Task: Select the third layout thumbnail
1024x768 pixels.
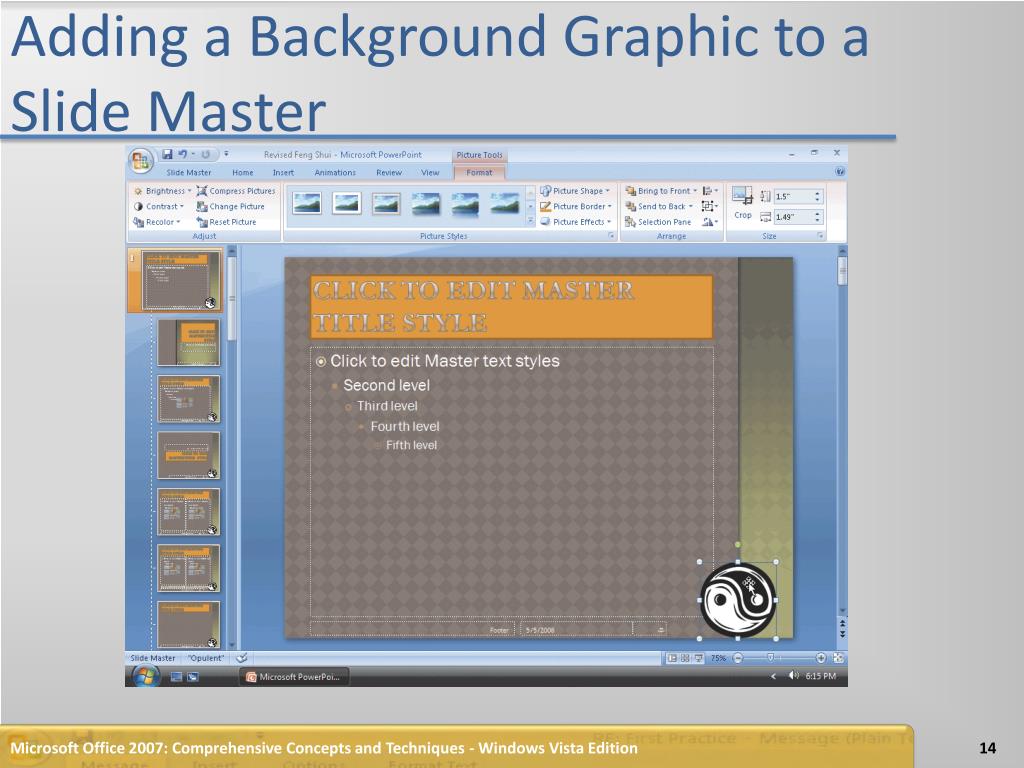Action: pos(189,399)
